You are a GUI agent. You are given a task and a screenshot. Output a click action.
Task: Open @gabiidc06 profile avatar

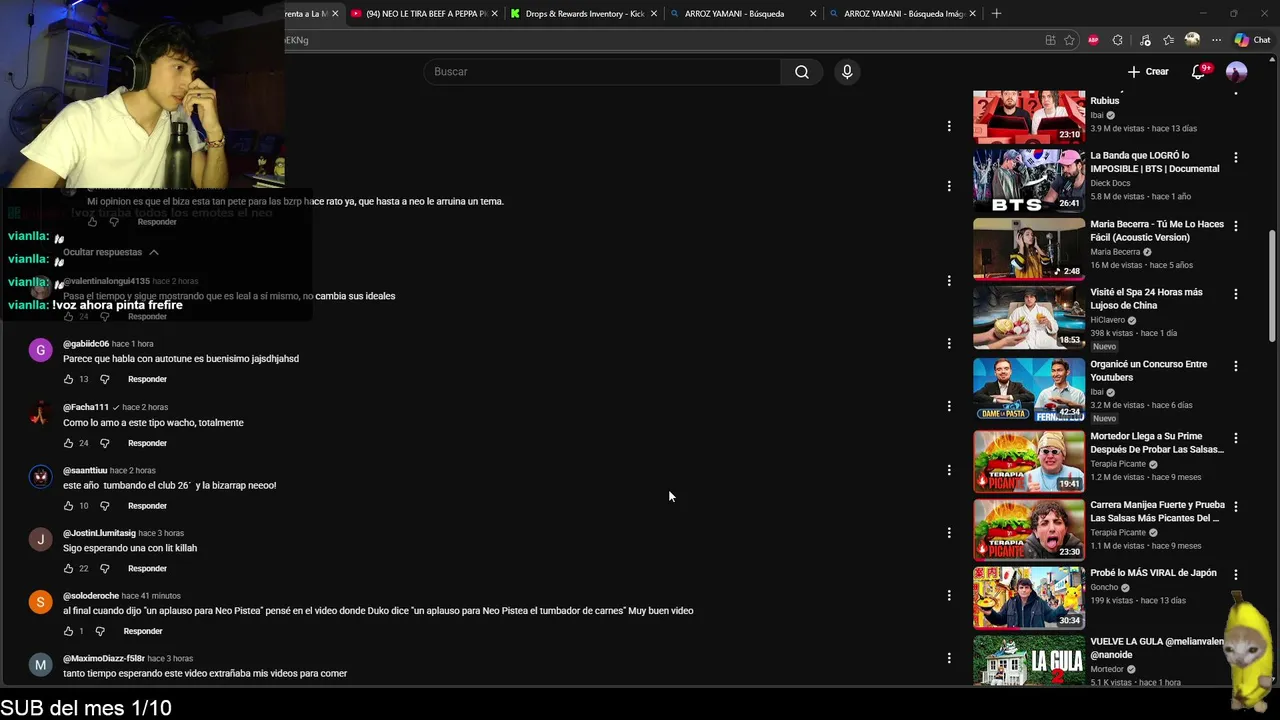tap(40, 350)
